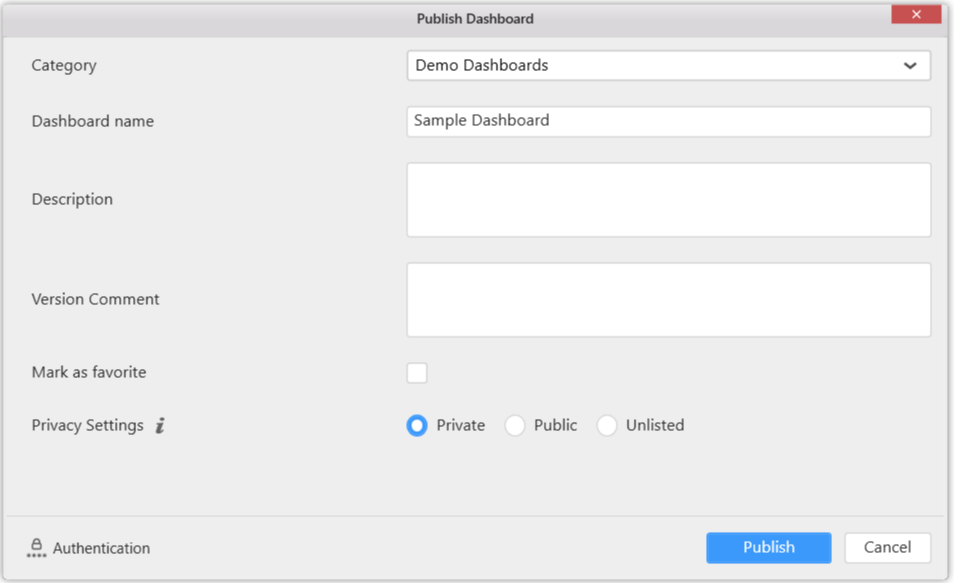Select the Private radio button
Image resolution: width=954 pixels, height=583 pixels.
click(417, 426)
